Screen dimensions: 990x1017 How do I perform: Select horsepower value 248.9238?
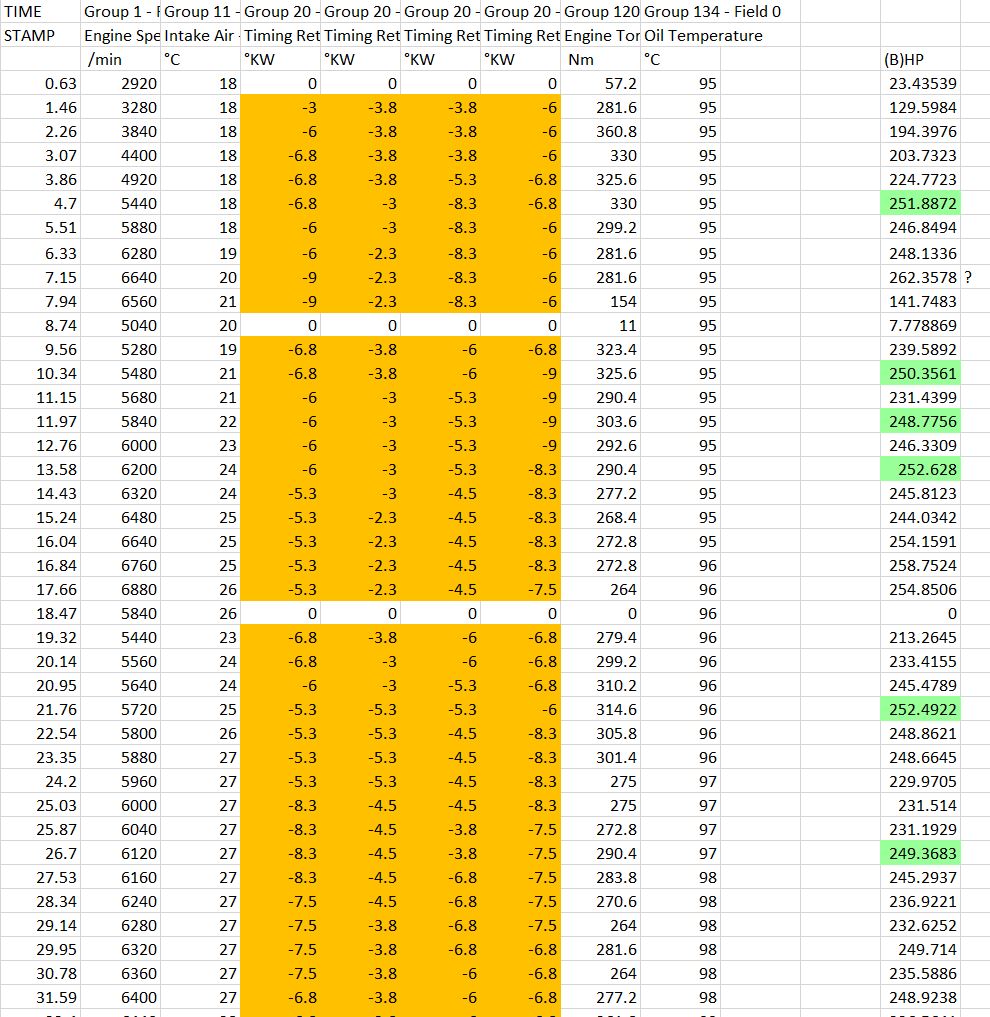pyautogui.click(x=920, y=998)
